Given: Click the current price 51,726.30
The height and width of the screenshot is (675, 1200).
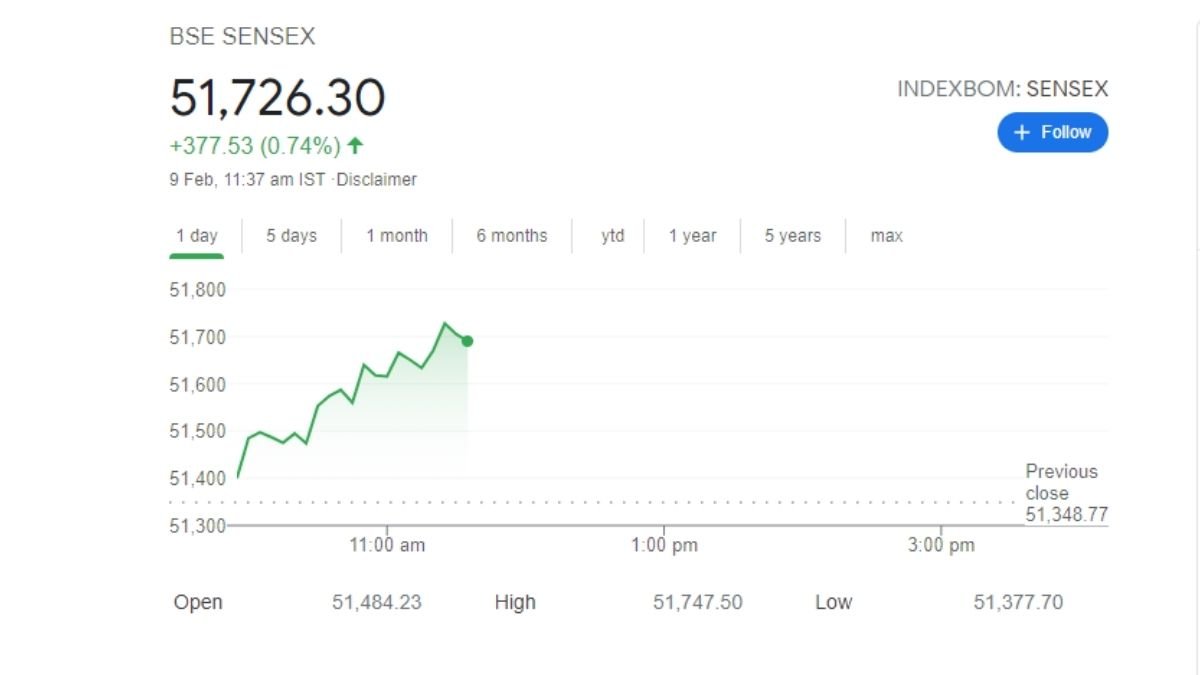Looking at the screenshot, I should click(275, 97).
